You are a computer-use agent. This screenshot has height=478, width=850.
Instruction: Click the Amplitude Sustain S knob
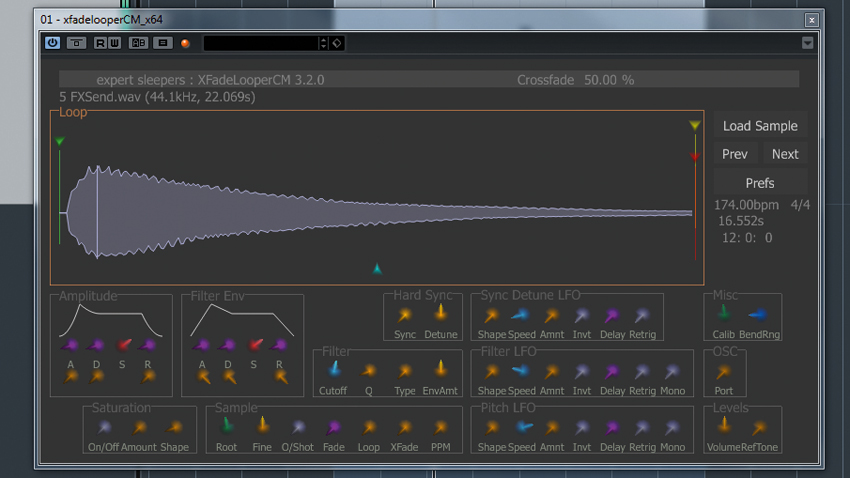click(124, 344)
